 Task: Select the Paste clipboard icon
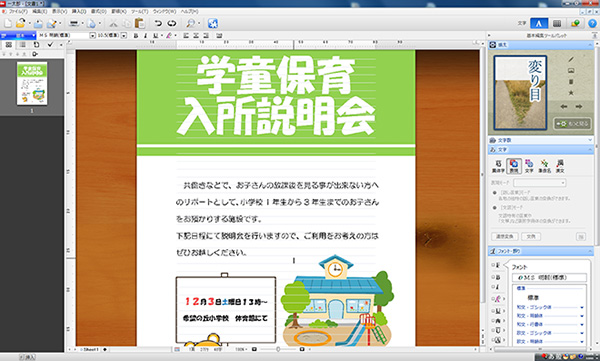[140, 23]
